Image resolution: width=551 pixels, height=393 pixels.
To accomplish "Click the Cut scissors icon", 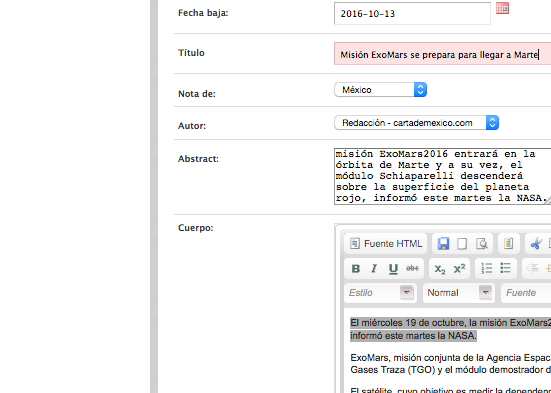I will pos(536,244).
